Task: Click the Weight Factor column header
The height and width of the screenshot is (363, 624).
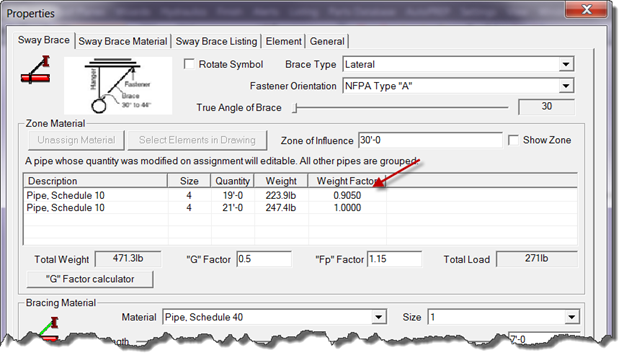Action: pos(347,181)
